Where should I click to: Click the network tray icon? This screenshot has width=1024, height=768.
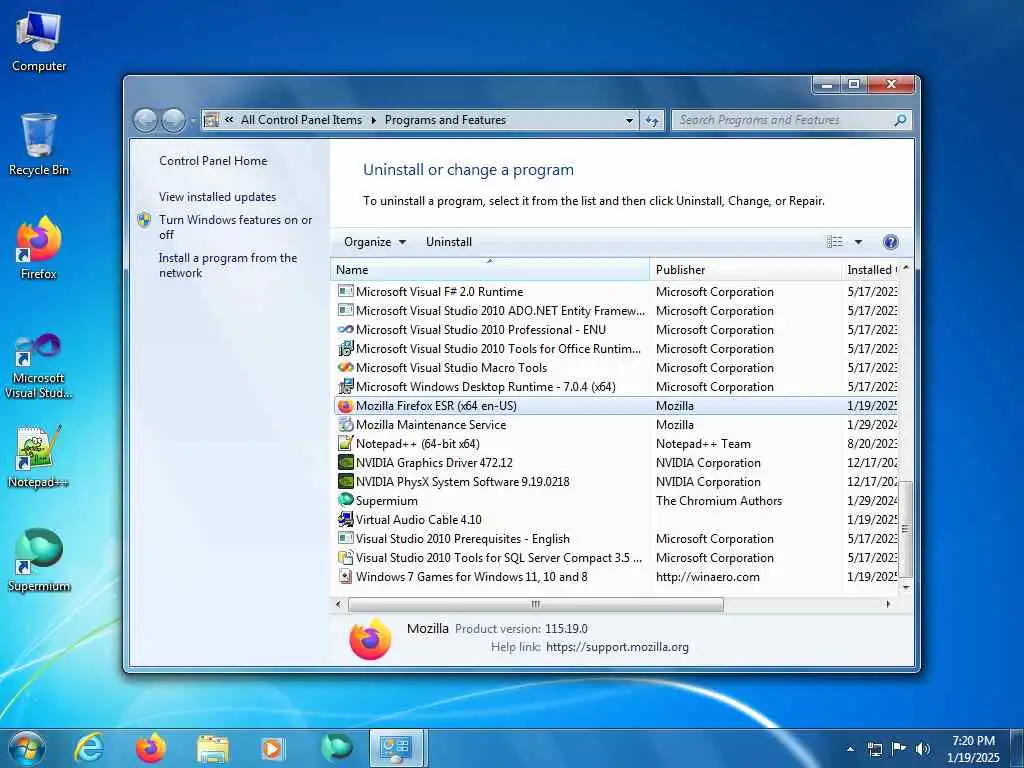coord(874,749)
